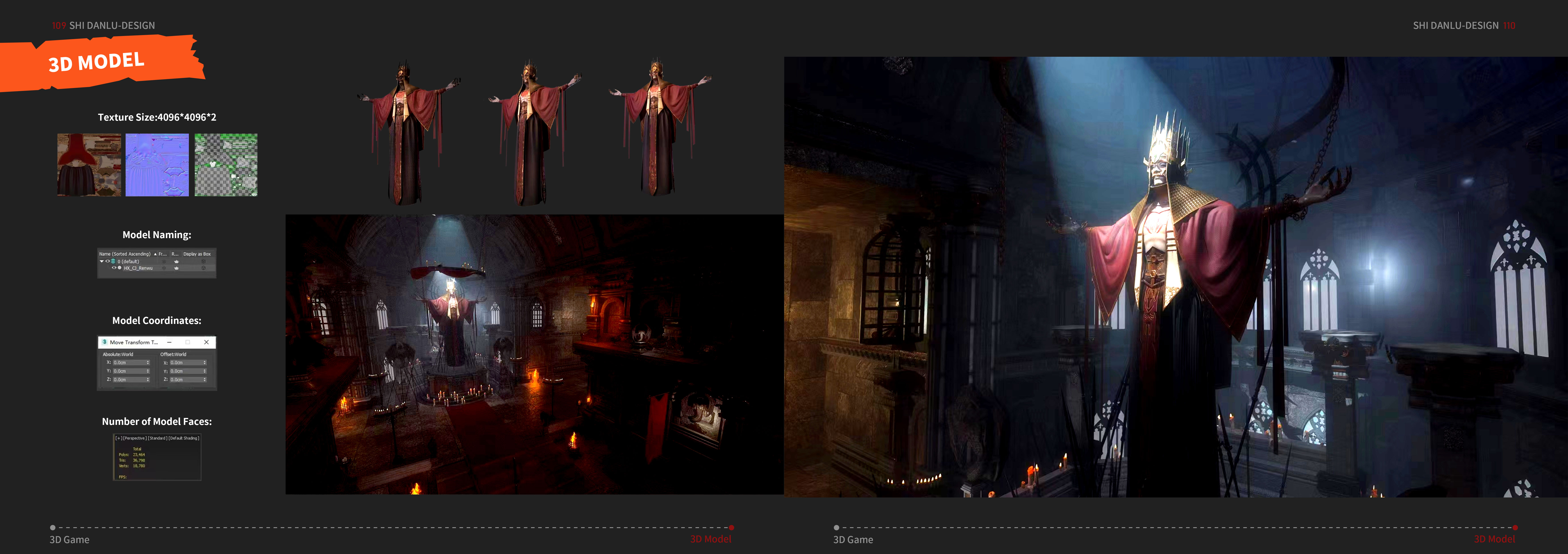Viewport: 1568px width, 554px height.
Task: Click the 3D MODEL orange banner title
Action: tap(96, 62)
